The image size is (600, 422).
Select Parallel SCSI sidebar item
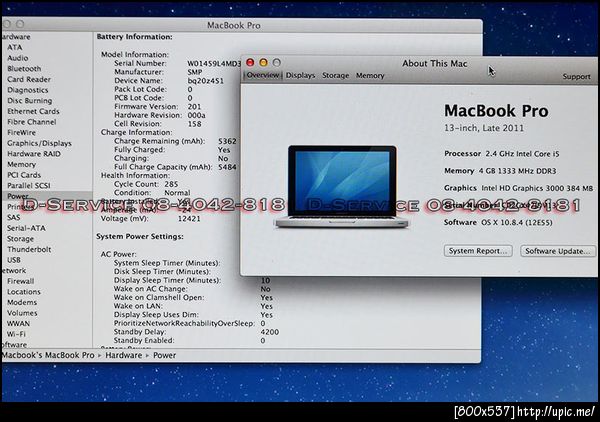(x=29, y=186)
